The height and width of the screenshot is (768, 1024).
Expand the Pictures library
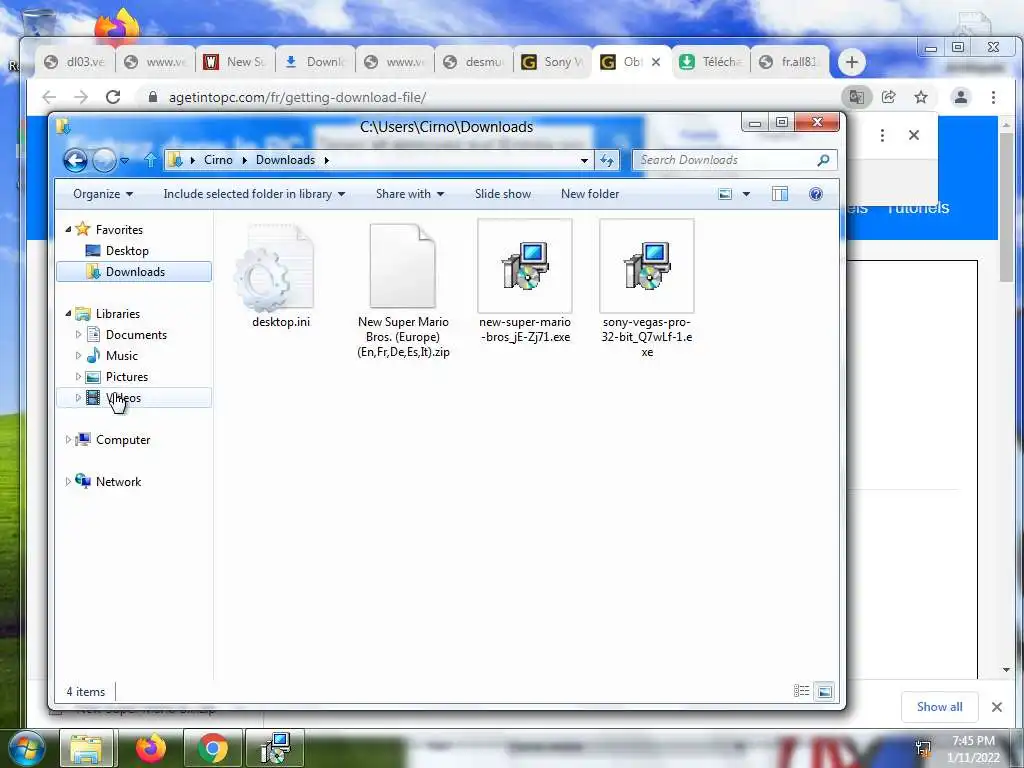78,377
